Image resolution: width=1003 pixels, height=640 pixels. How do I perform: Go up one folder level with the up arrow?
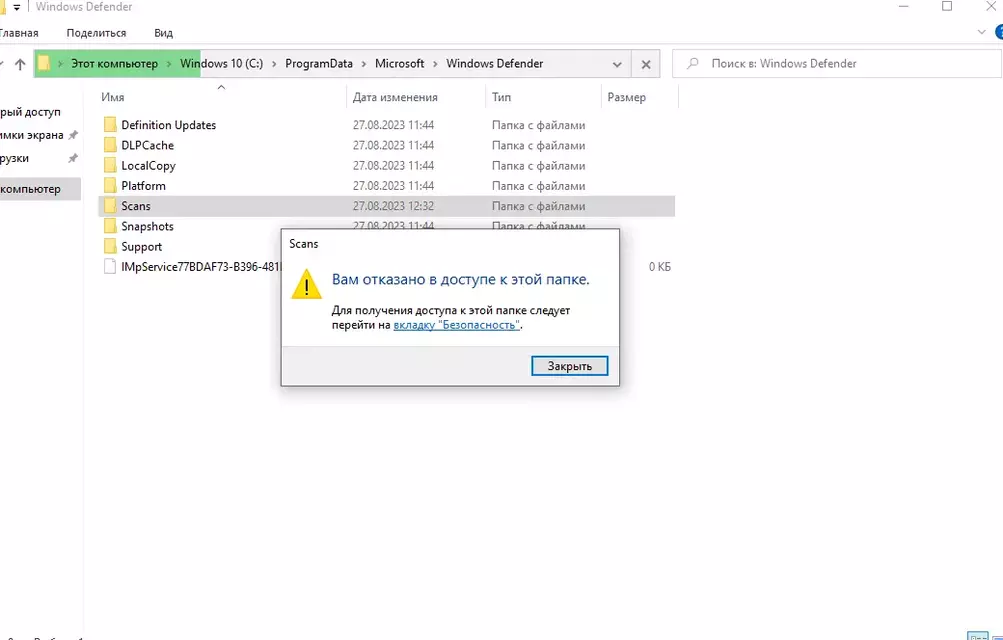point(20,64)
